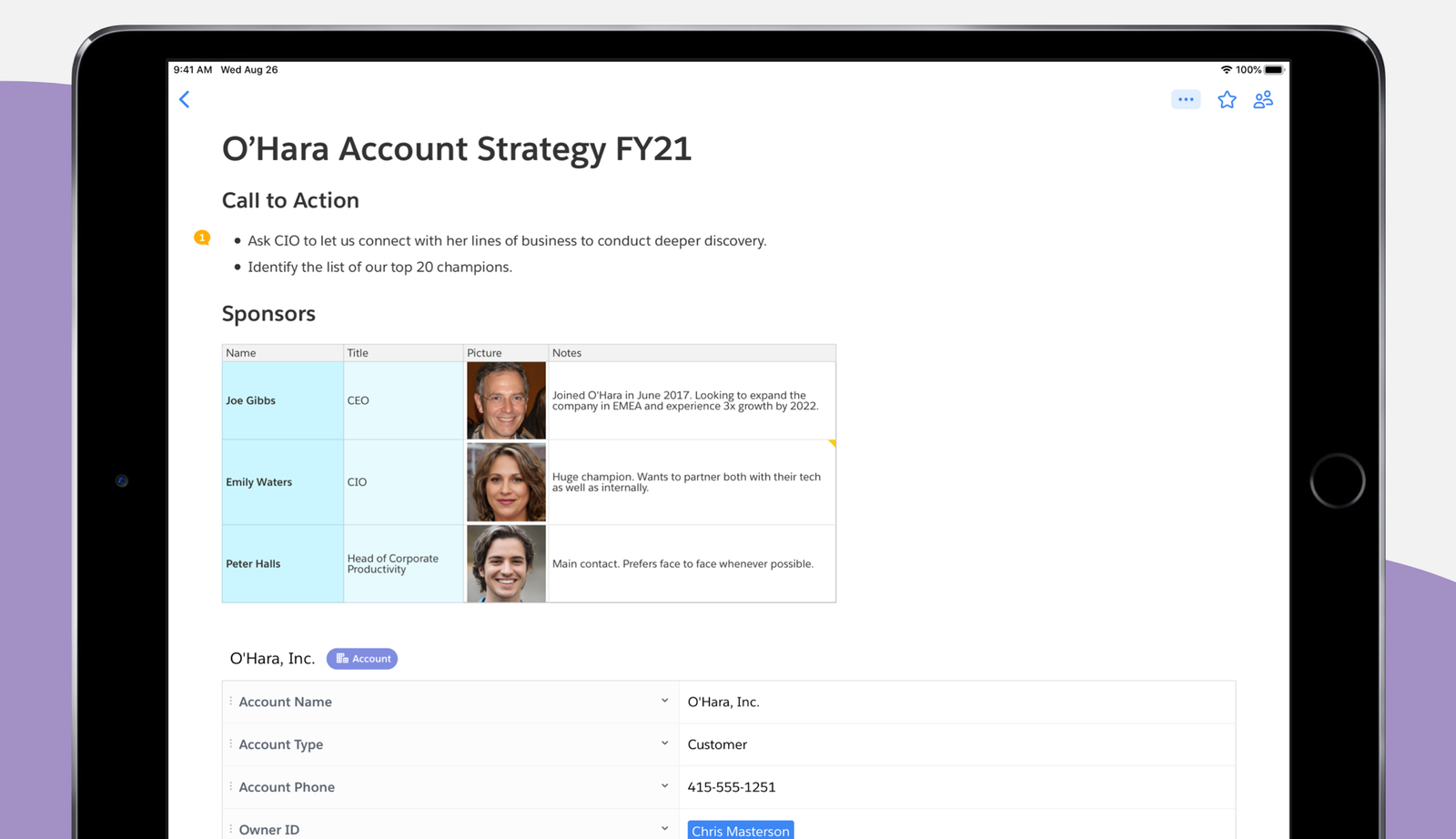Image resolution: width=1456 pixels, height=839 pixels.
Task: Click the 'Identify the list' bullet
Action: point(379,268)
